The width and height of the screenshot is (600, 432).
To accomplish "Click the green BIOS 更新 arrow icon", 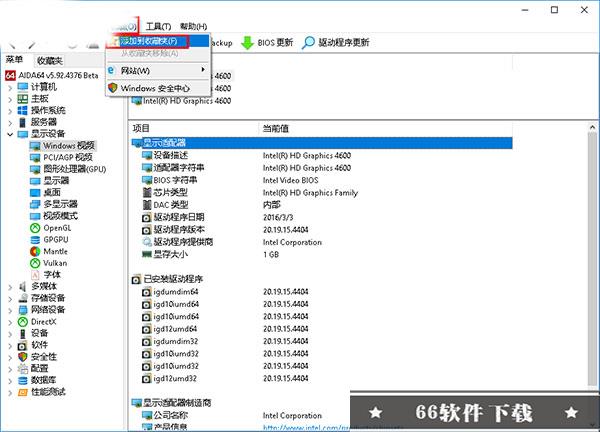I will pos(247,43).
